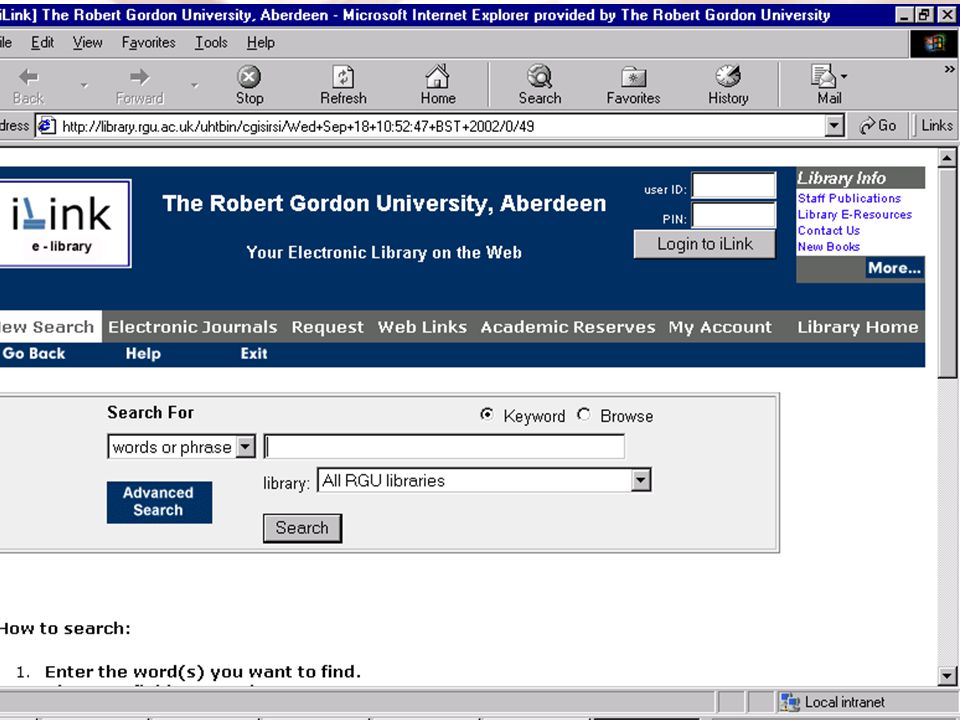Open the Back history dropdown arrow
This screenshot has height=720, width=960.
point(84,86)
